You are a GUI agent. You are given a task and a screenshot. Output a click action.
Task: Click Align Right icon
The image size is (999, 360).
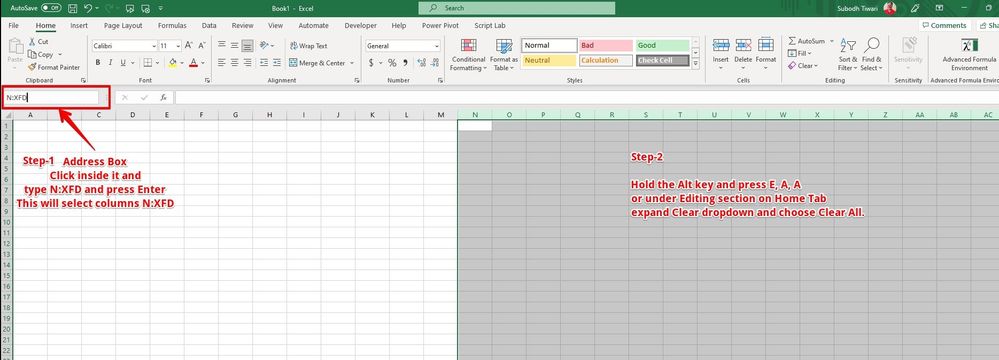[247, 62]
